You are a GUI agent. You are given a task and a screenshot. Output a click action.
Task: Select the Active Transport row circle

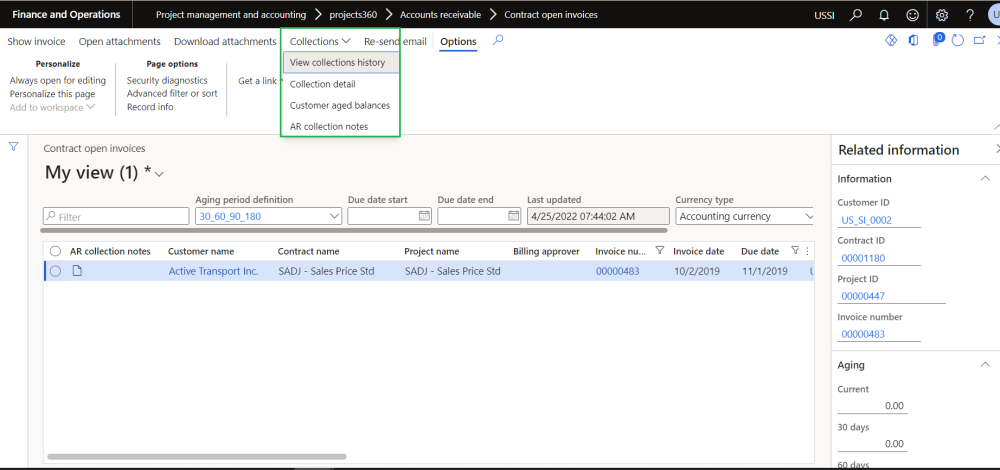pyautogui.click(x=55, y=271)
